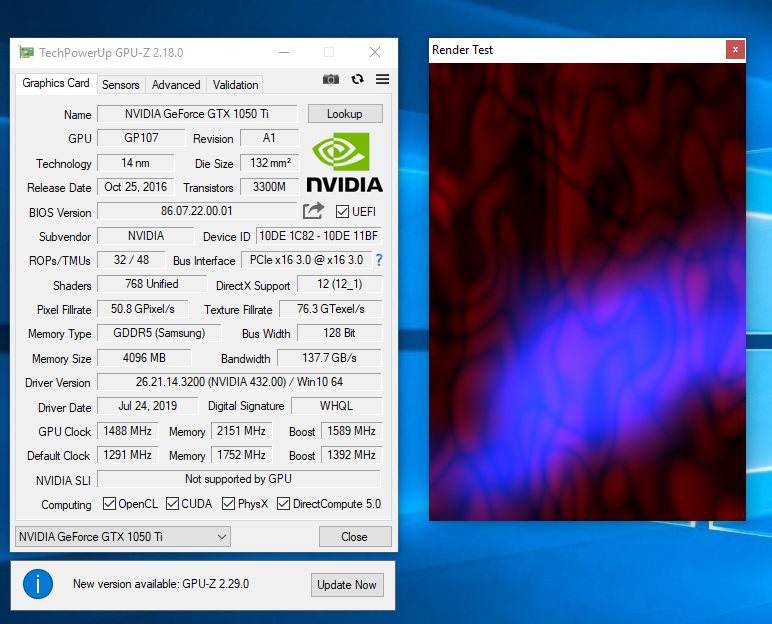Click the GPU-Z screenshot camera icon
772x624 pixels.
pos(330,79)
